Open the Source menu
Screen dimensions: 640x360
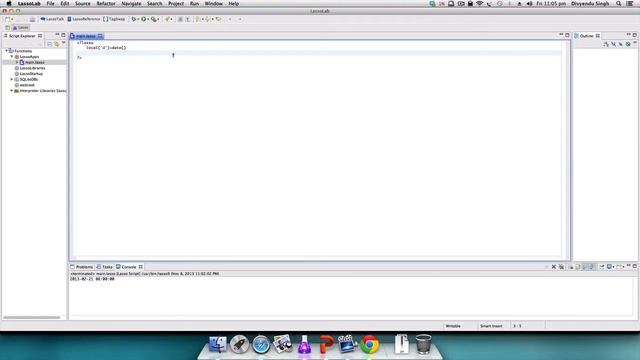pyautogui.click(x=82, y=4)
